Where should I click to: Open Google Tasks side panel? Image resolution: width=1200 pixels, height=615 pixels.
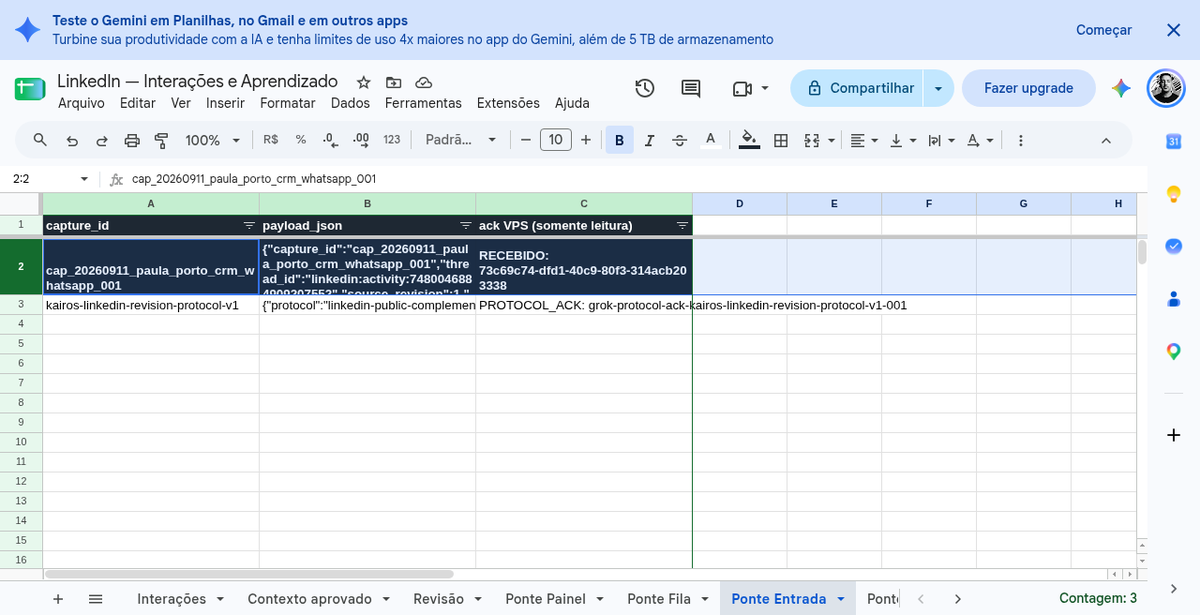(1174, 246)
